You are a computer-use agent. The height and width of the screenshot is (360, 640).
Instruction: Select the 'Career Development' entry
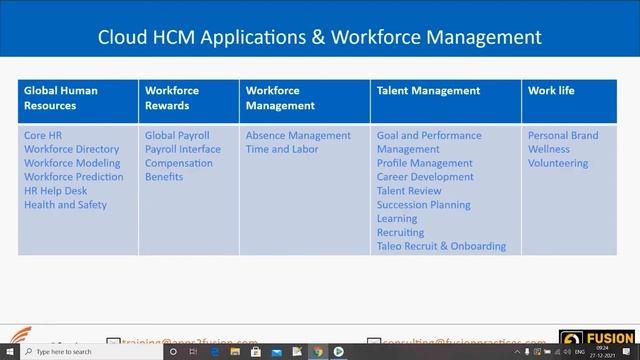425,177
